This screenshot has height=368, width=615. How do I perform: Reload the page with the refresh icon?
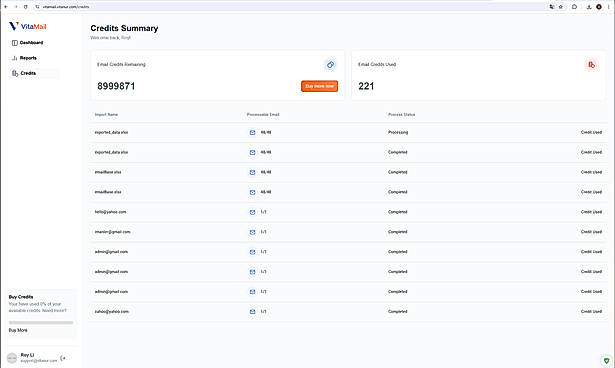pyautogui.click(x=26, y=7)
